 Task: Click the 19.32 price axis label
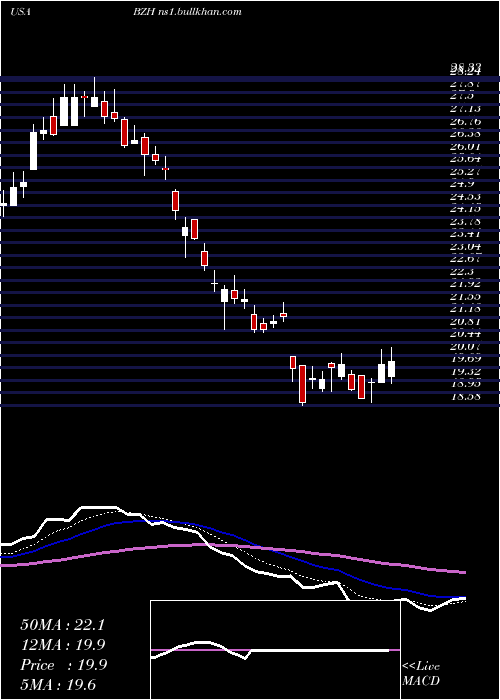[465, 371]
